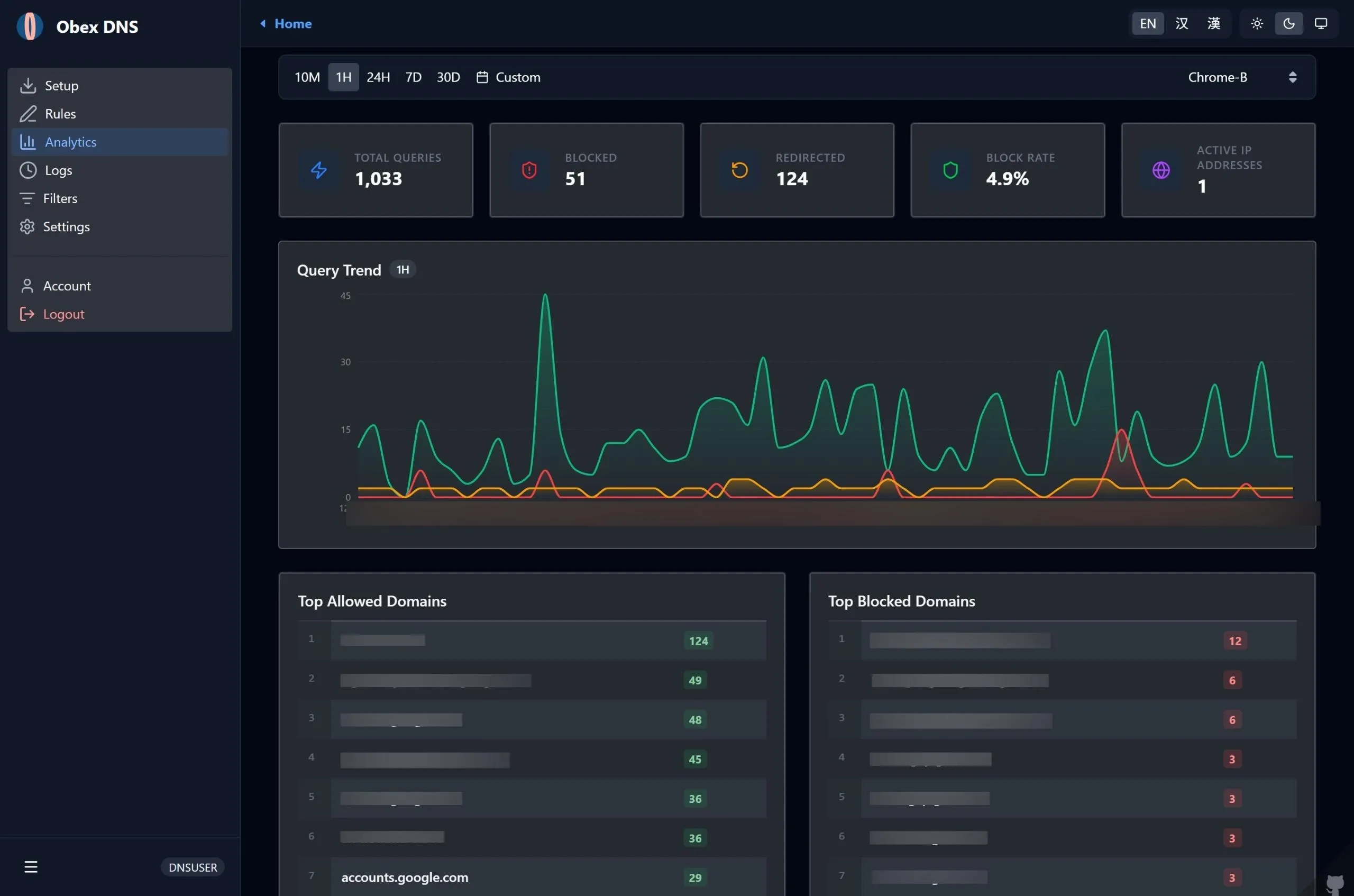This screenshot has width=1354, height=896.
Task: Switch language to EN
Action: [x=1148, y=23]
